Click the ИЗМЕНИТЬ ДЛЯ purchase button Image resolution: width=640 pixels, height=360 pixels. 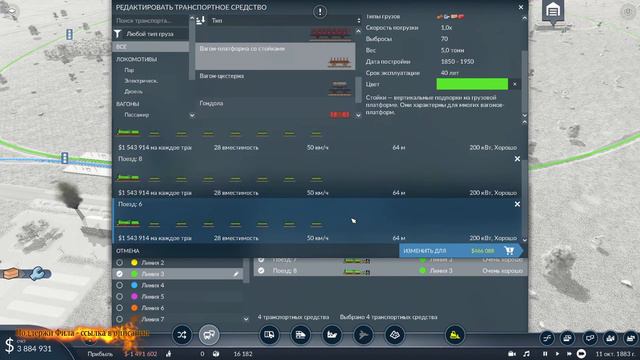click(461, 251)
